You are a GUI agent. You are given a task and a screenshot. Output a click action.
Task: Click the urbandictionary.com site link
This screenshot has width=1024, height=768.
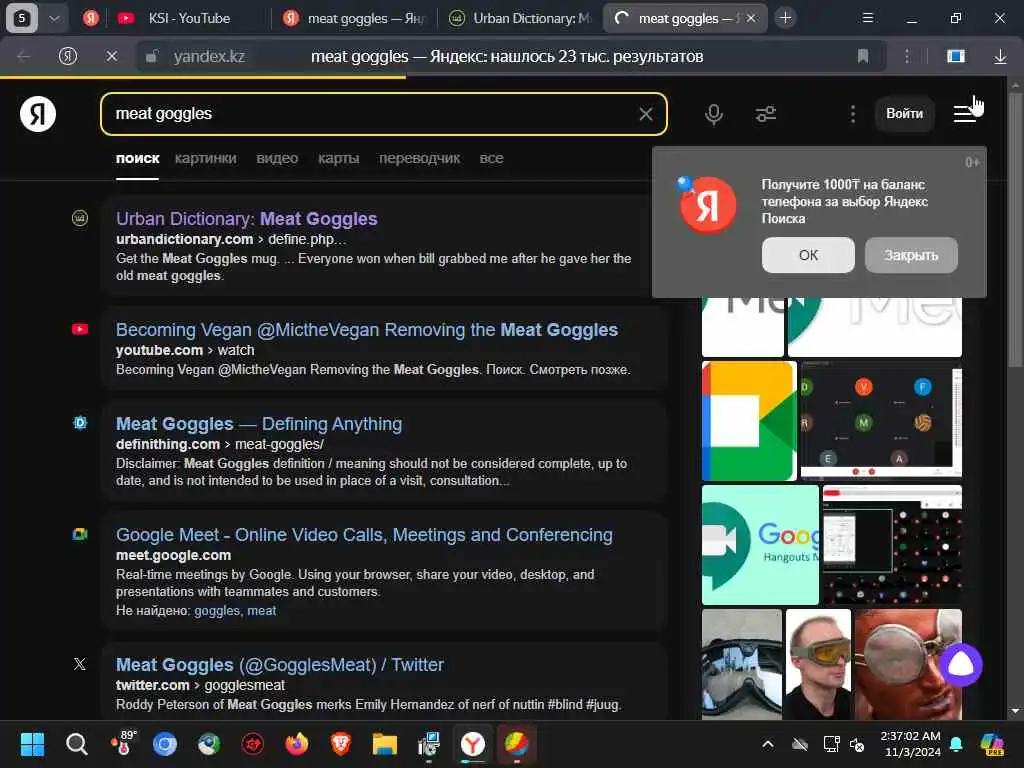click(184, 239)
